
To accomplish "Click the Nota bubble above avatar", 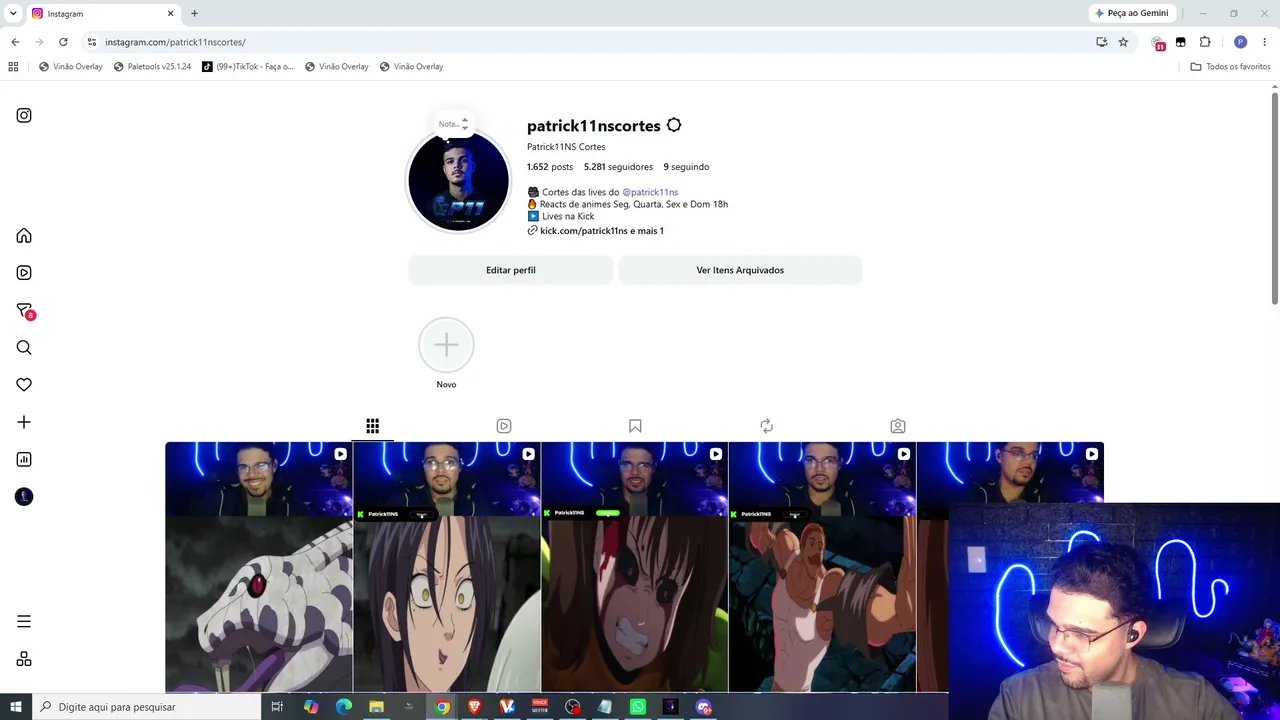I will 453,124.
